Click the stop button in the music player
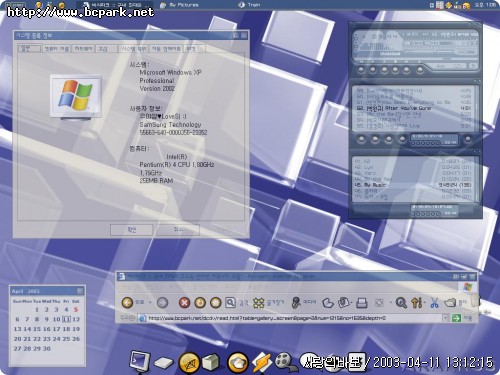Screen dimensions: 500x375 395,70
